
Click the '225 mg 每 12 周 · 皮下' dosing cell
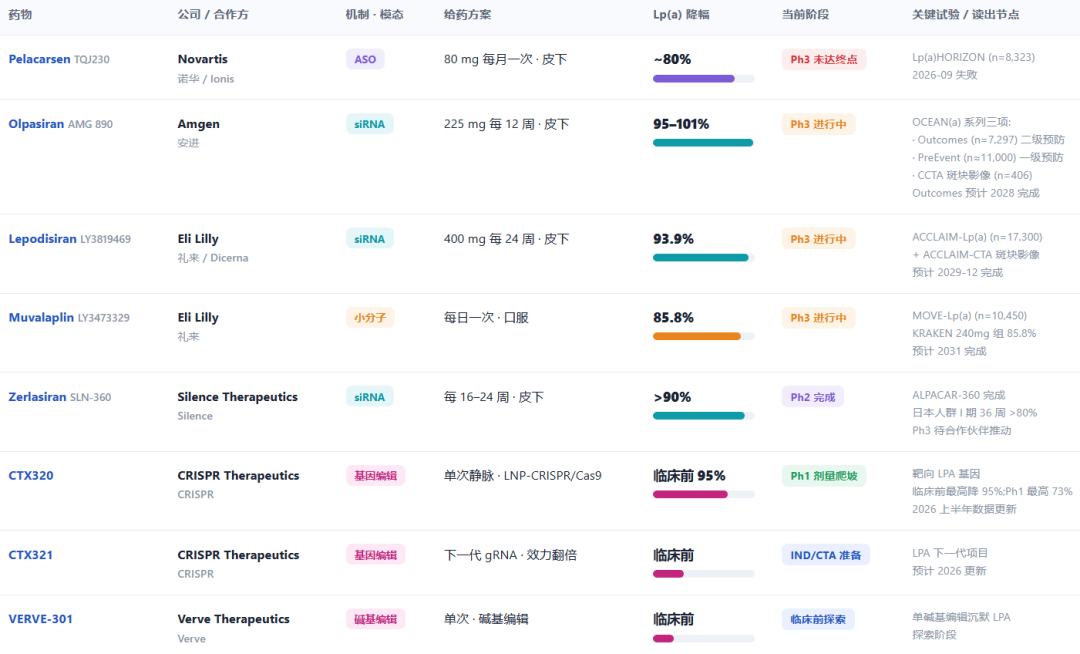coord(506,124)
